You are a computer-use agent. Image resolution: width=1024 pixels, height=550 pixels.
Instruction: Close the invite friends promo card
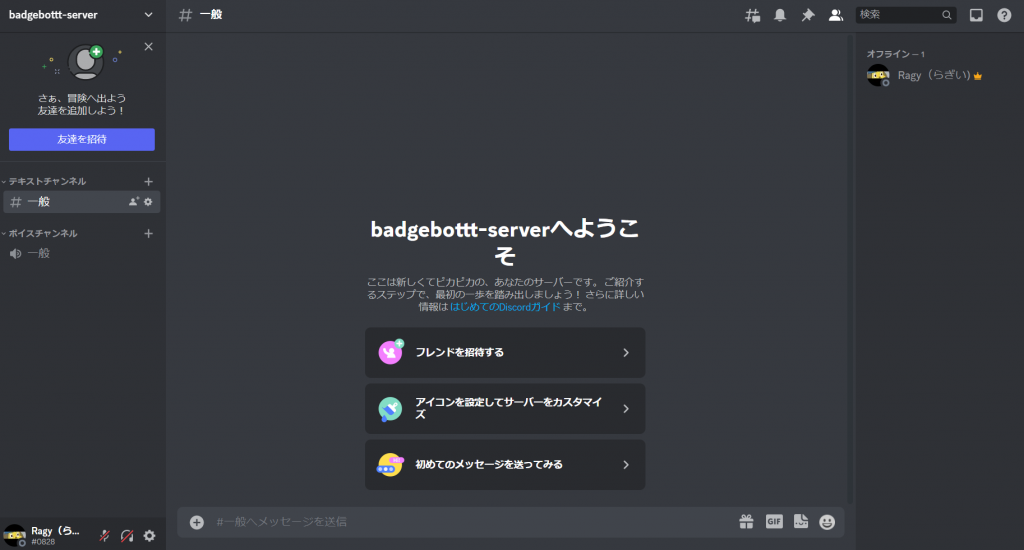tap(149, 46)
